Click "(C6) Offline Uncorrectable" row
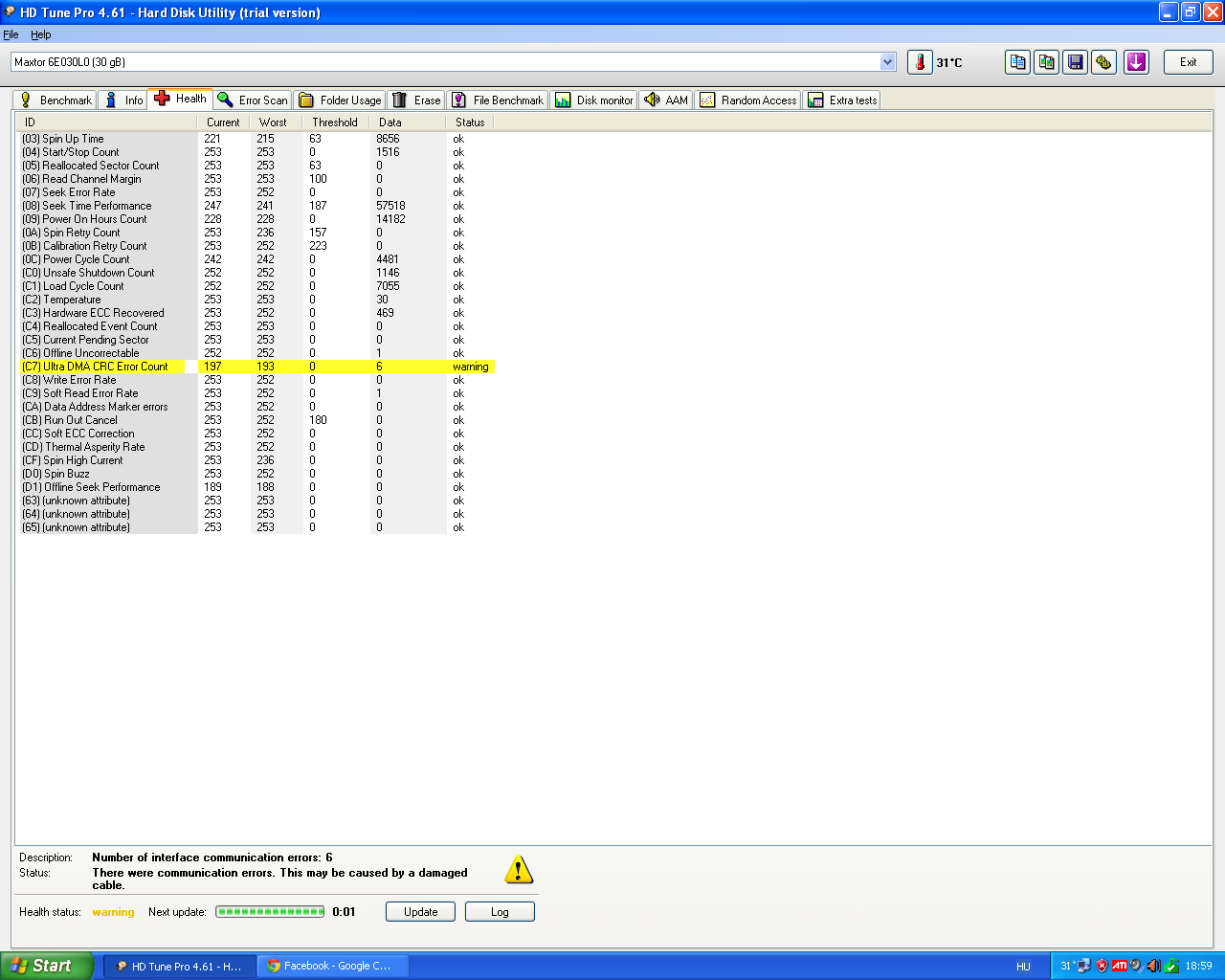Viewport: 1225px width, 980px height. 256,353
